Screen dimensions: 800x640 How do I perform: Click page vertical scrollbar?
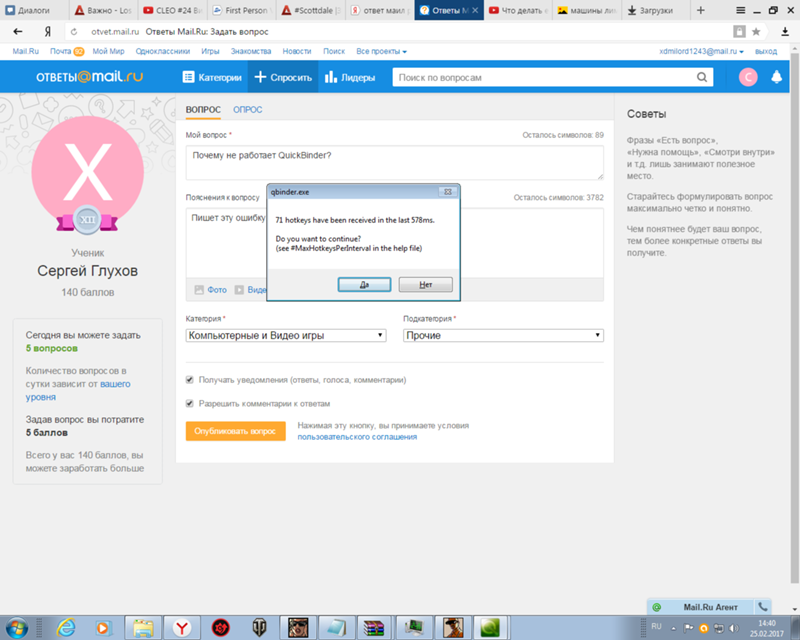coord(794,316)
